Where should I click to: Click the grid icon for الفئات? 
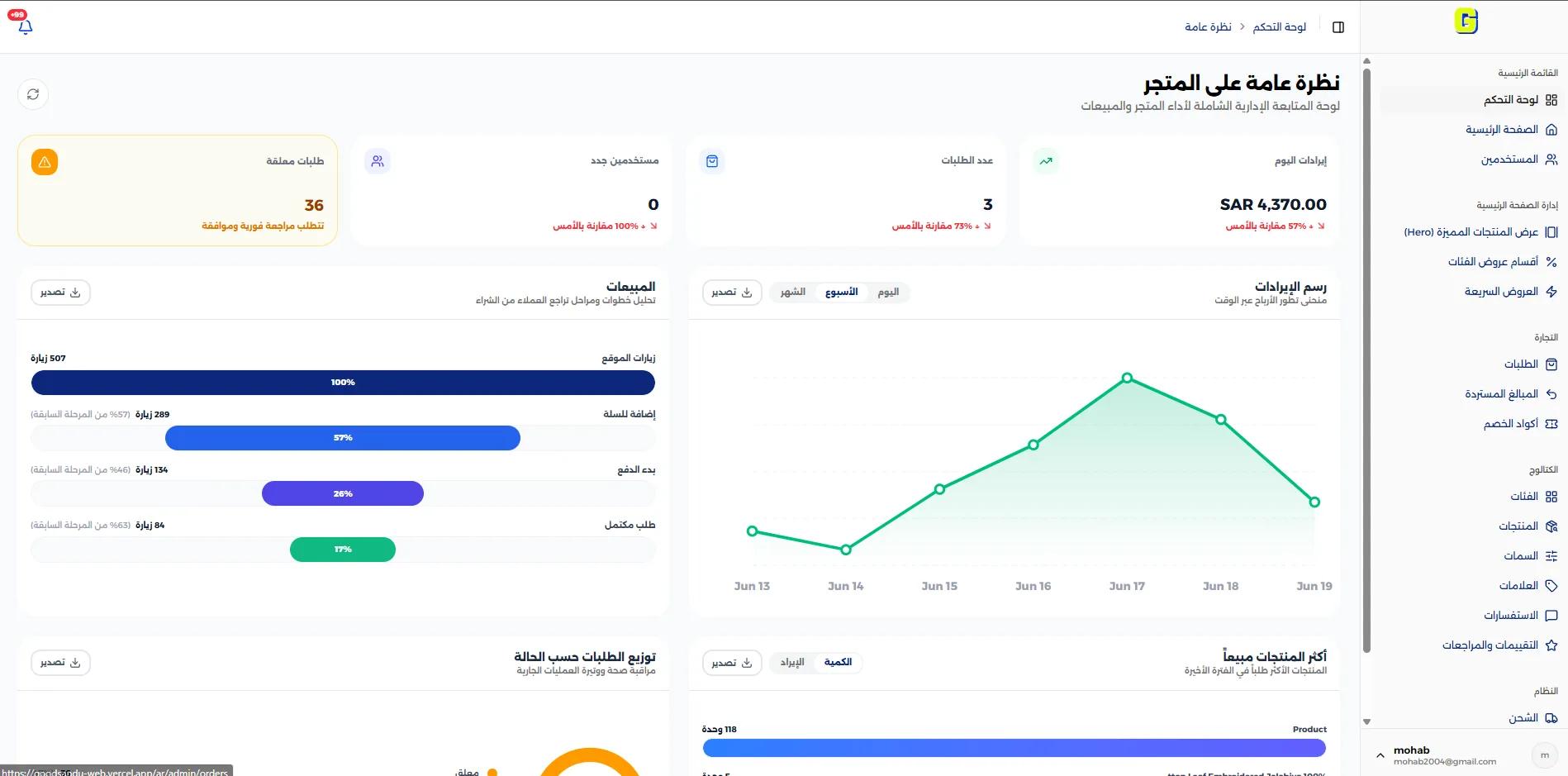[x=1551, y=497]
